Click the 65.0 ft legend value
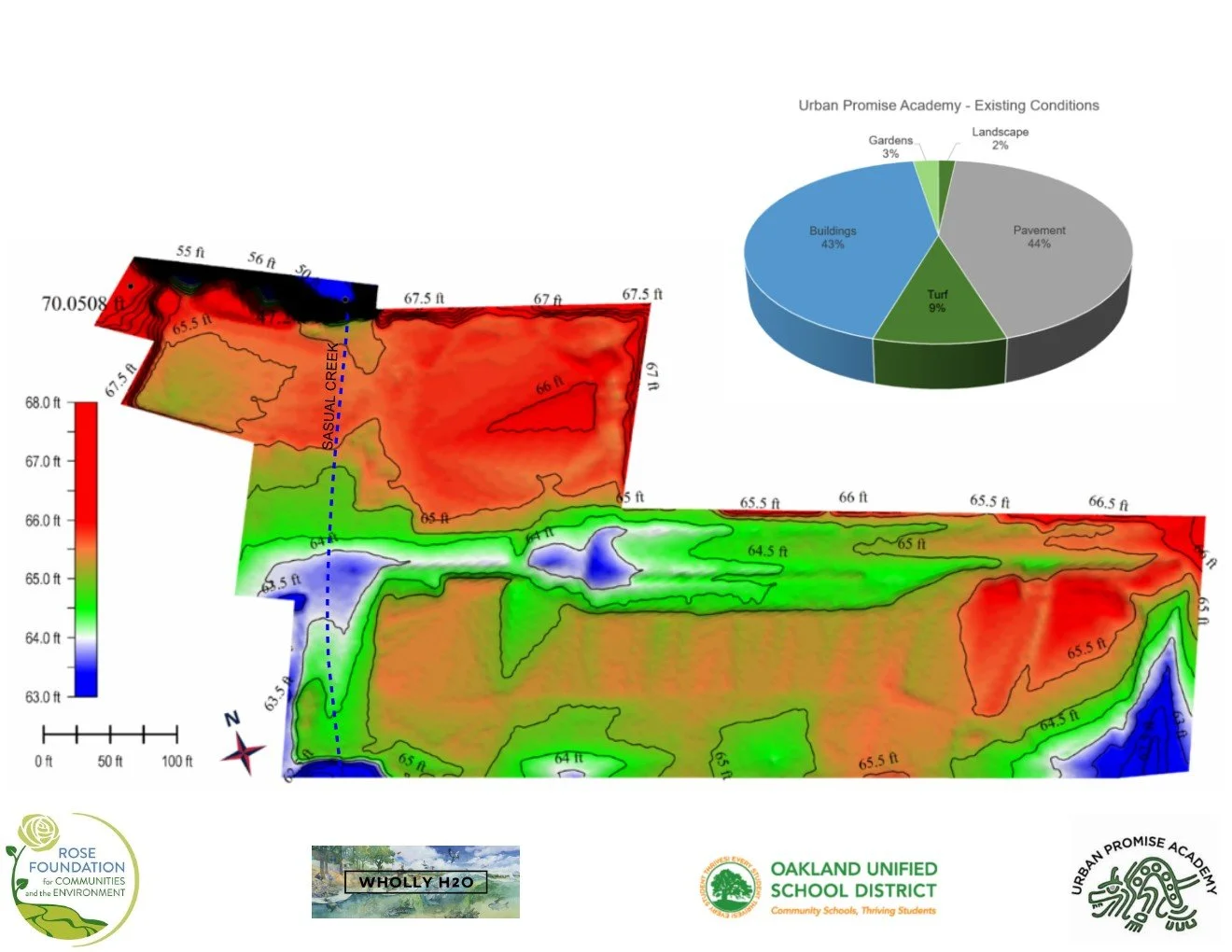Viewport: 1232px width, 952px height. click(x=43, y=580)
